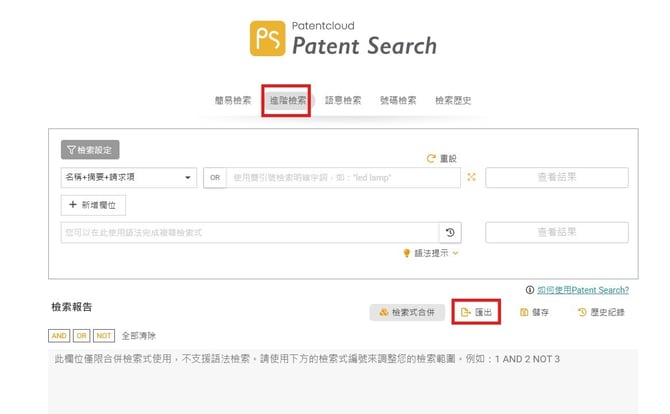Click the 重設 reset icon
670x414 pixels.
(431, 159)
